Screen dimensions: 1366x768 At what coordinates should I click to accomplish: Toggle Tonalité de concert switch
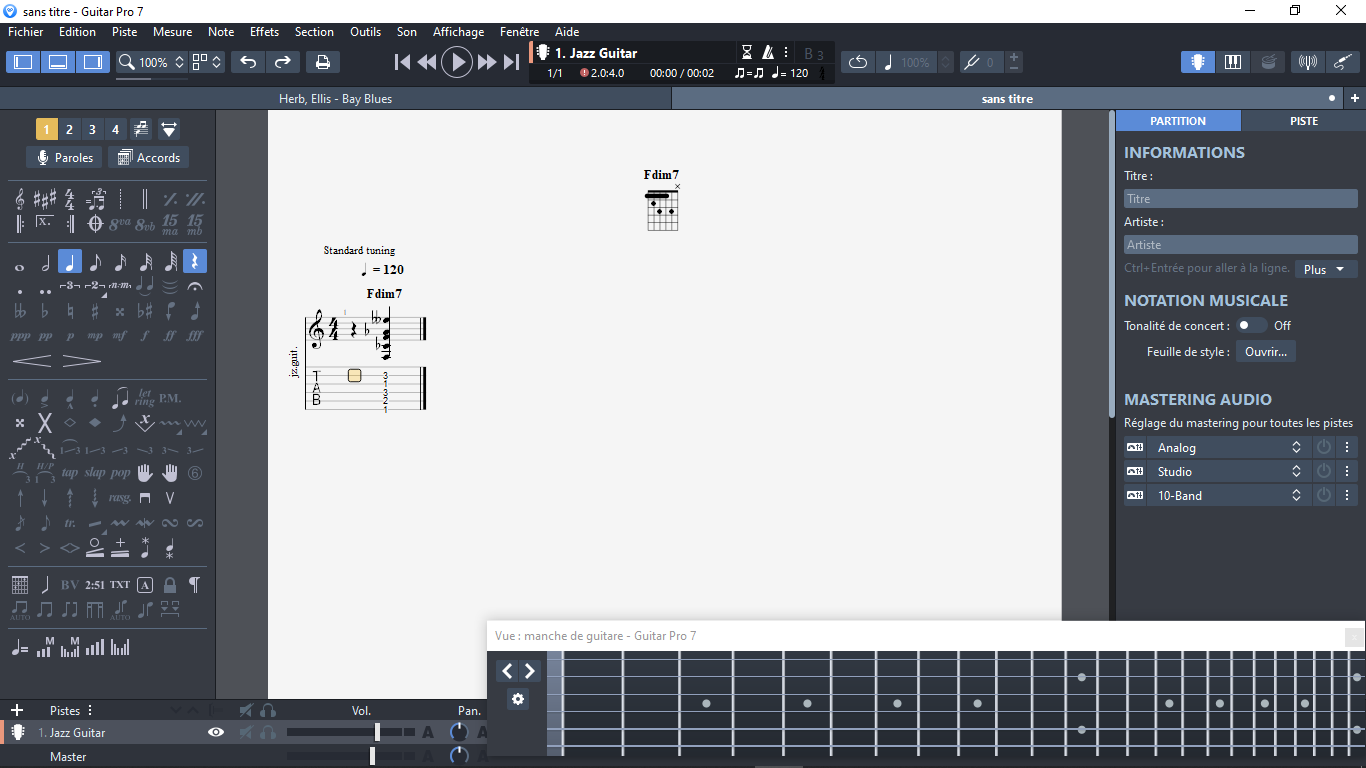[1249, 325]
